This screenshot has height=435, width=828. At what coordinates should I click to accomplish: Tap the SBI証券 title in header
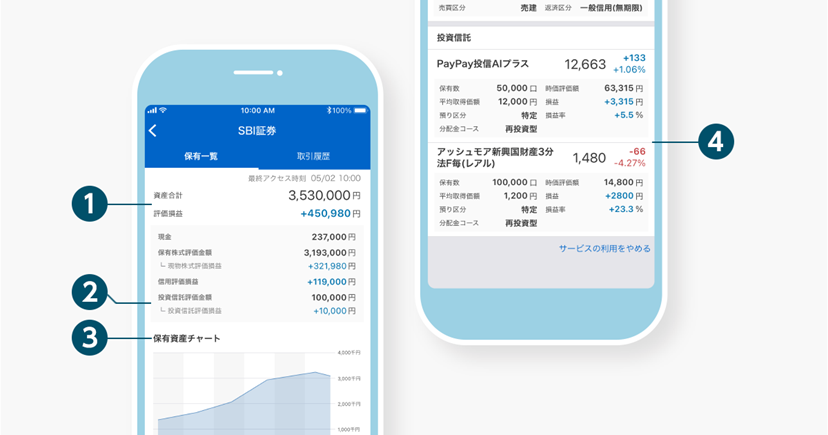pyautogui.click(x=257, y=131)
